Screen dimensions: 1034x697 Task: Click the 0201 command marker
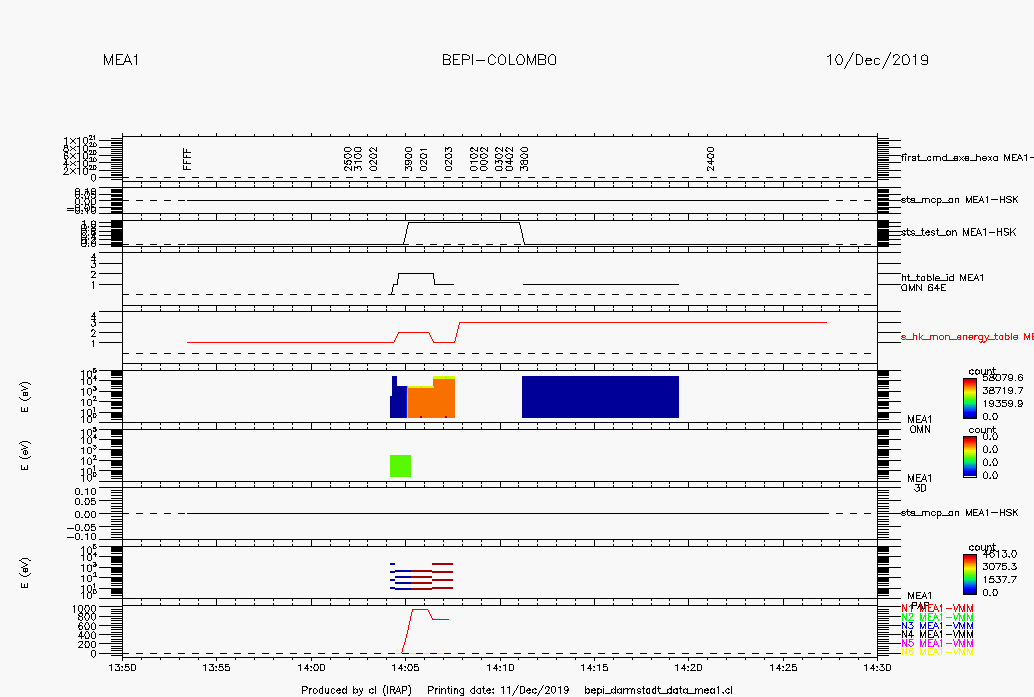click(424, 160)
